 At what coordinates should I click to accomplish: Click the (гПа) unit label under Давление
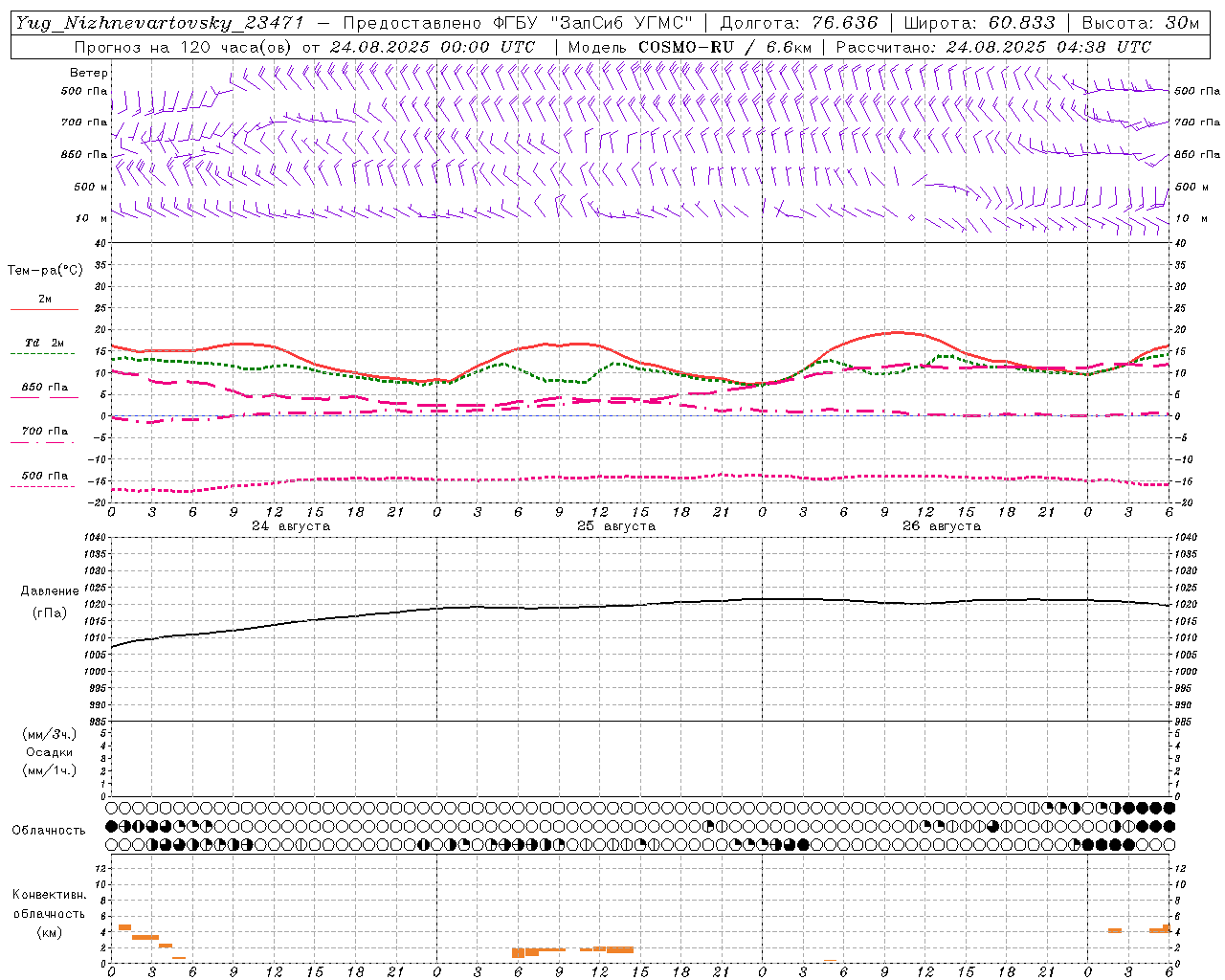click(x=50, y=612)
